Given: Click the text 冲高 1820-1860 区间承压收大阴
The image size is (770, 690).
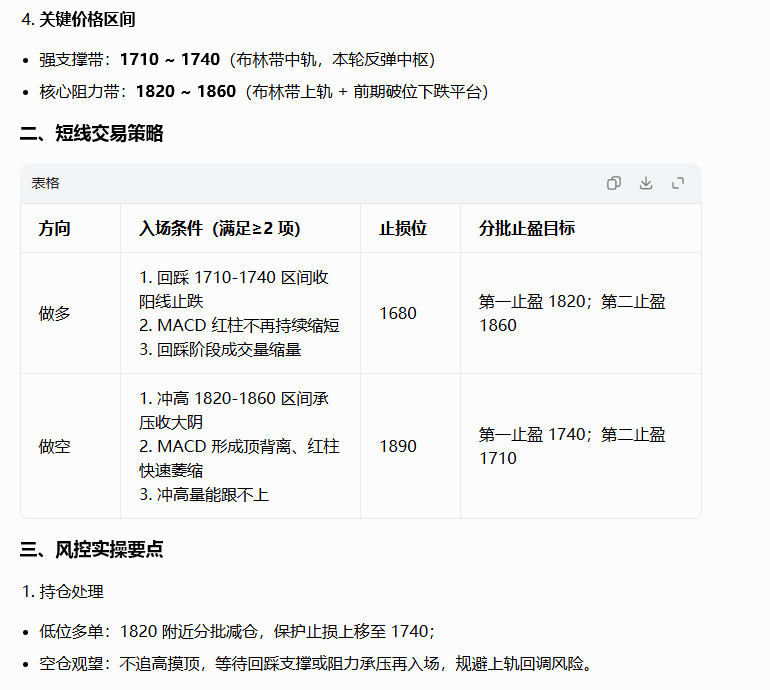Looking at the screenshot, I should click(234, 410).
